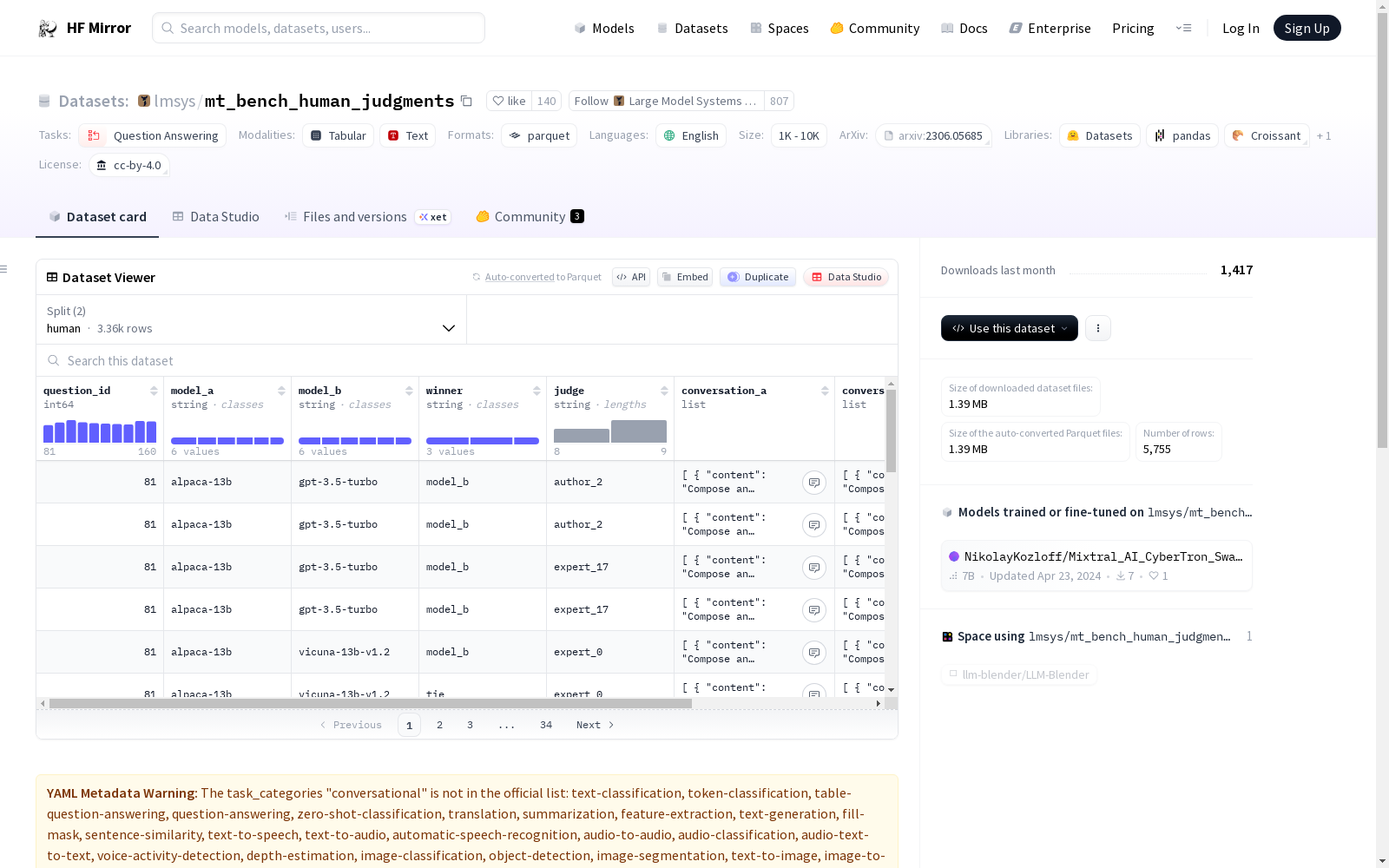
Task: Open the arxiv:2306.05685 link
Action: [x=933, y=136]
